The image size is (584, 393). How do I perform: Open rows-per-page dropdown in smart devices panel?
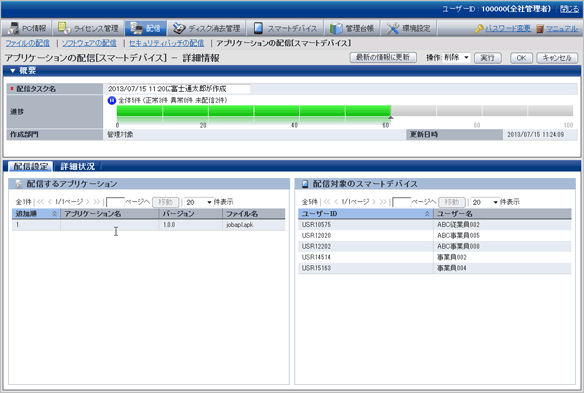tap(485, 202)
